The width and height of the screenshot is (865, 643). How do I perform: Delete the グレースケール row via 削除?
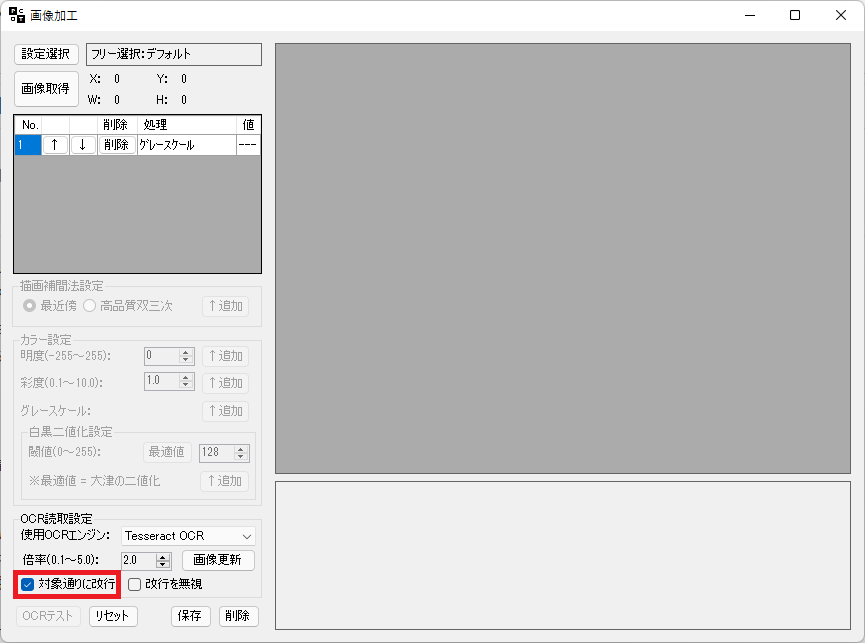pos(115,144)
